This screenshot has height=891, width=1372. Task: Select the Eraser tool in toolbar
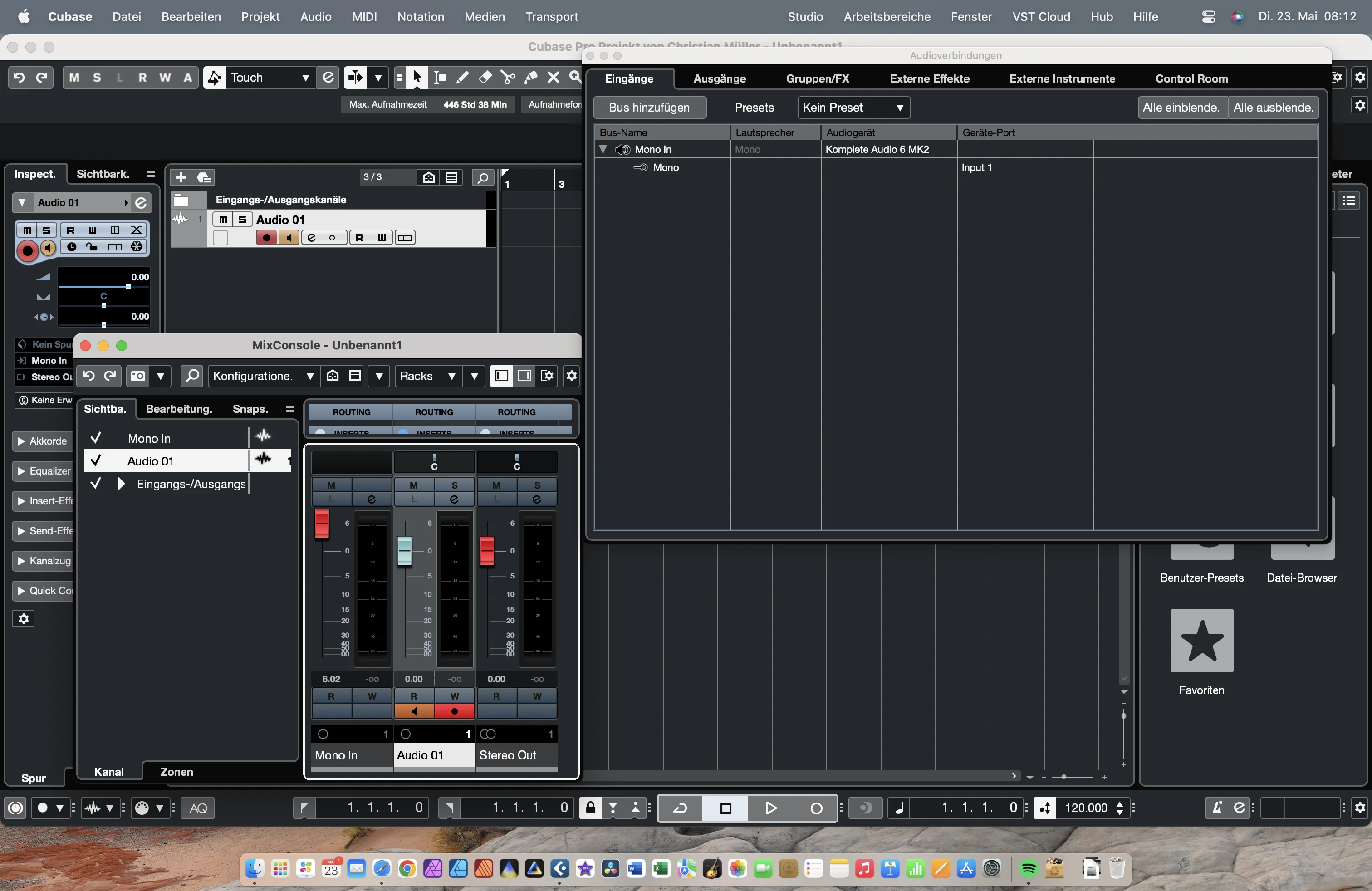point(485,77)
